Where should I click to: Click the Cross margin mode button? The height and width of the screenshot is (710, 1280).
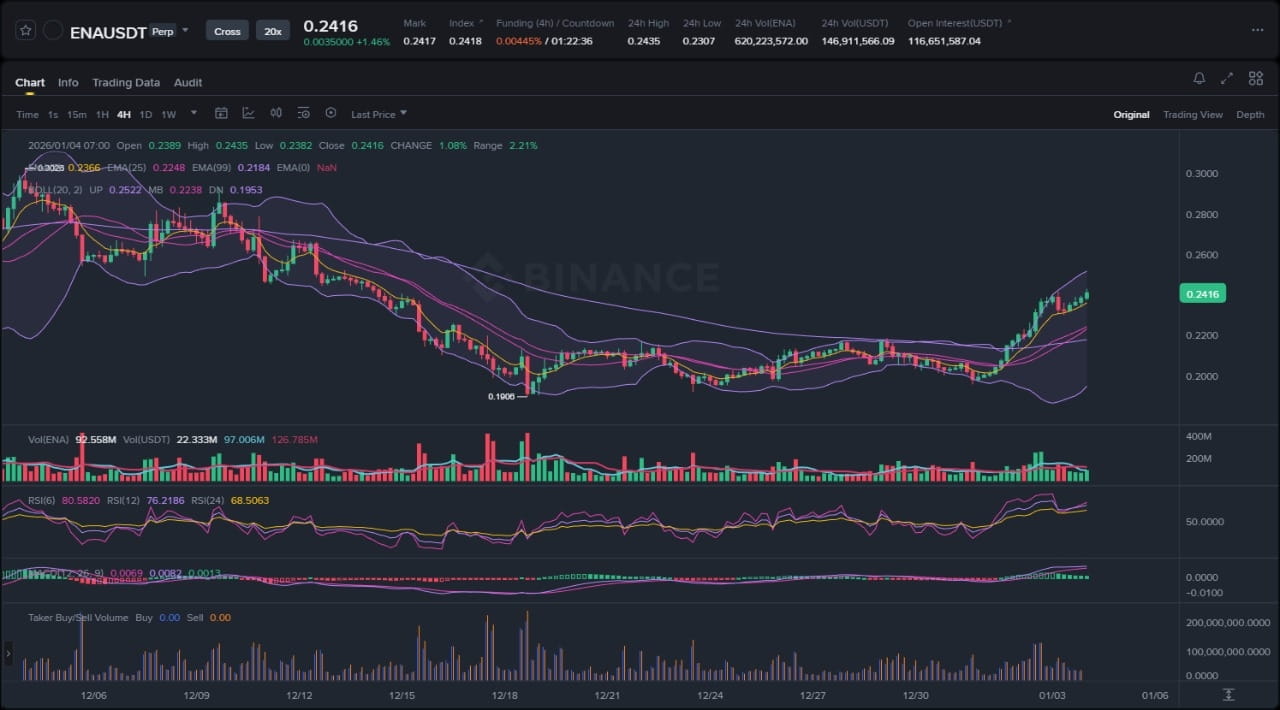[x=227, y=31]
